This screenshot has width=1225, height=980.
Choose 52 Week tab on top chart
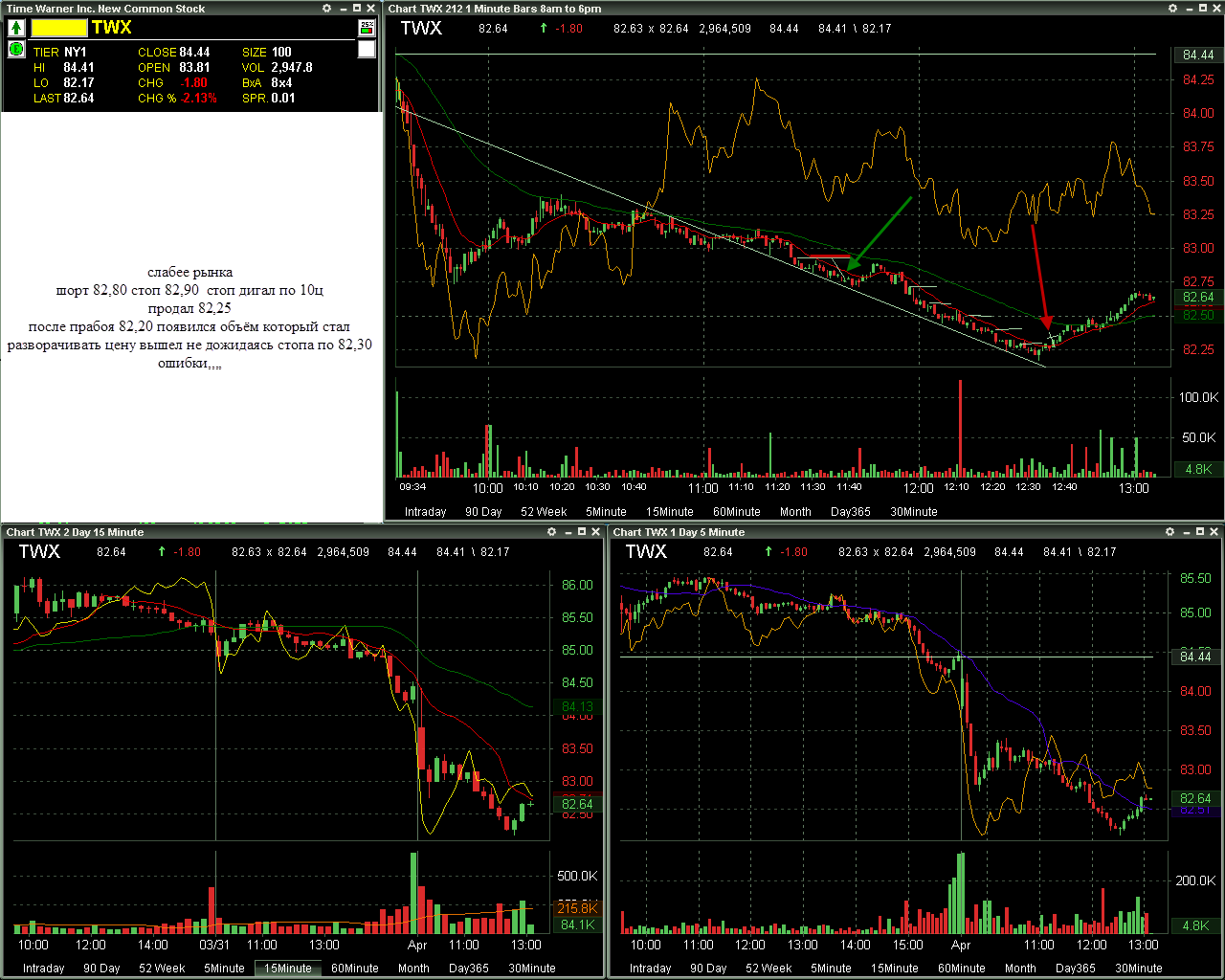[x=544, y=512]
